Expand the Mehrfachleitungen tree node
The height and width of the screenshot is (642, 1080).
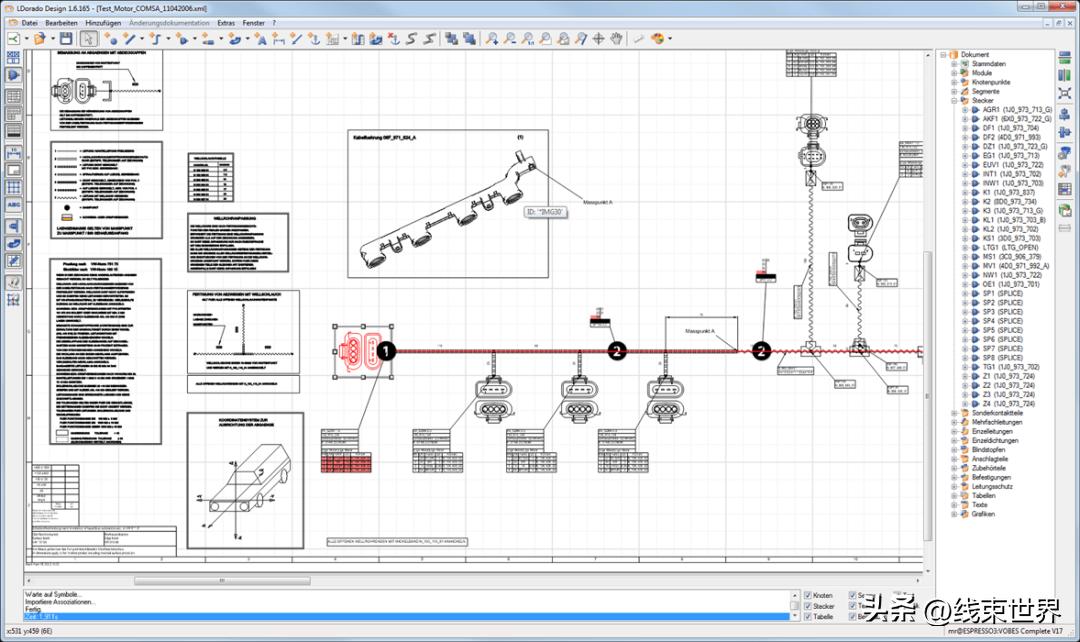955,422
